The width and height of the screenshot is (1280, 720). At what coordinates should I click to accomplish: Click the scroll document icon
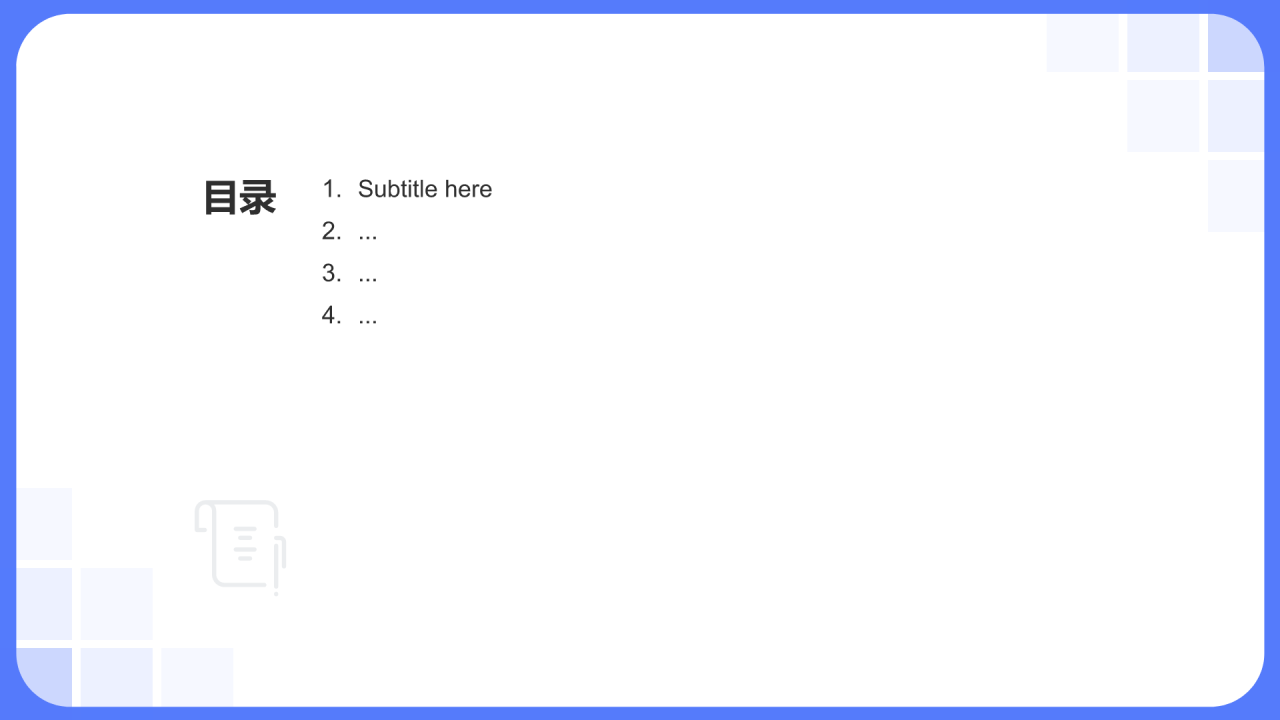(240, 545)
